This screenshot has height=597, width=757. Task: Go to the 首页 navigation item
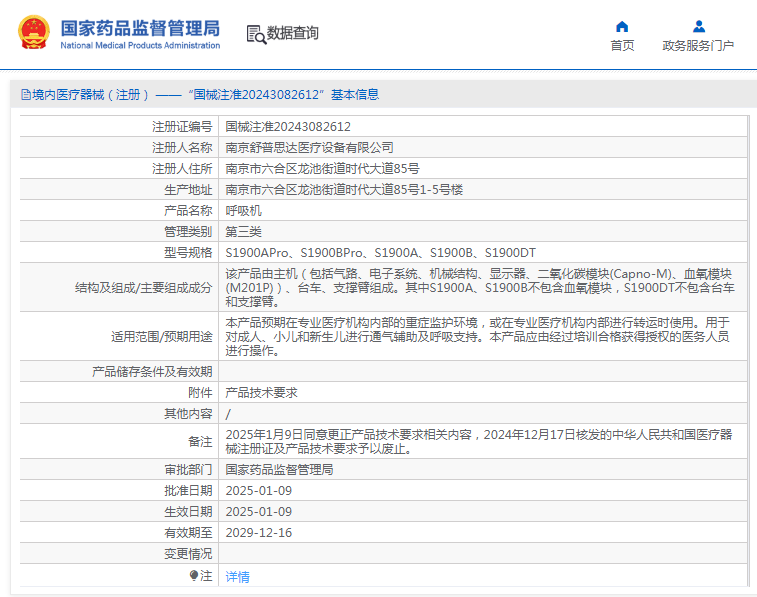pyautogui.click(x=622, y=46)
